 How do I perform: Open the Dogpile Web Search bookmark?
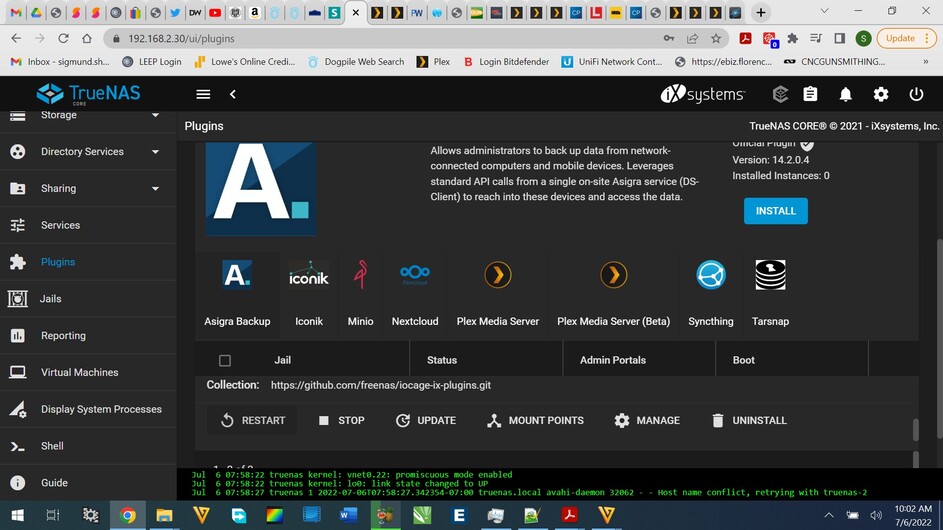click(356, 61)
